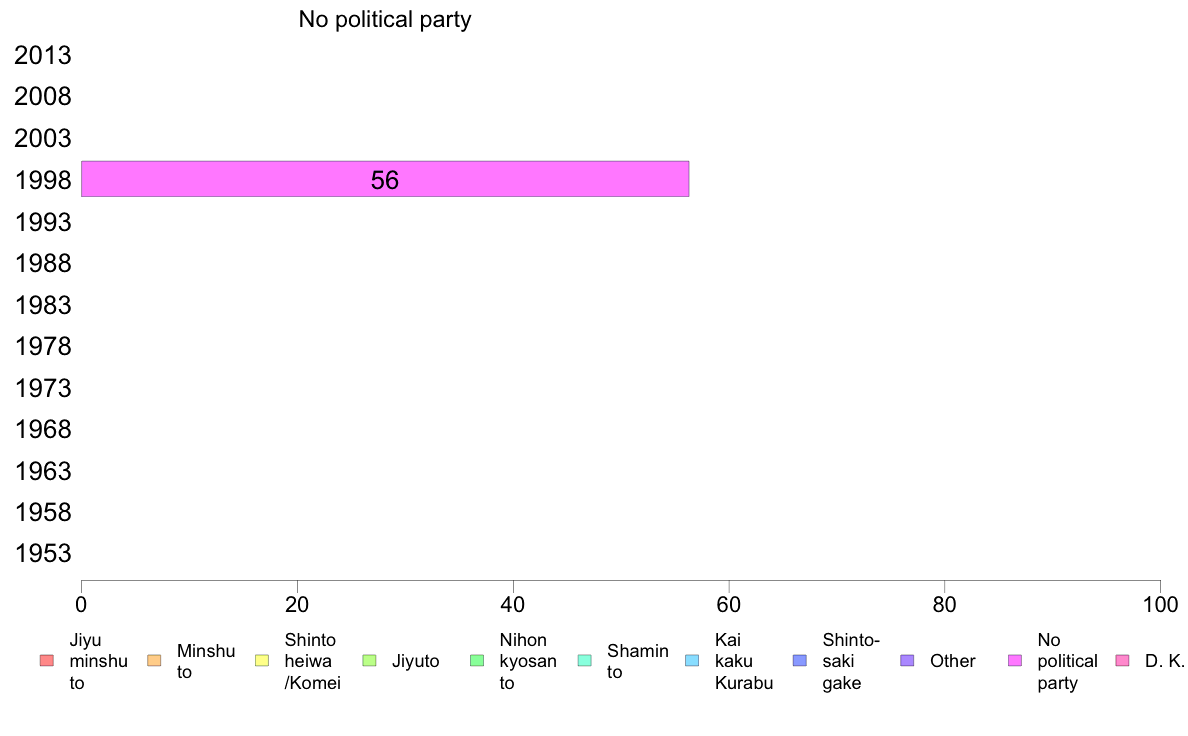Click the Jiyu minshu to legend swatch
Image resolution: width=1188 pixels, height=736 pixels.
47,661
